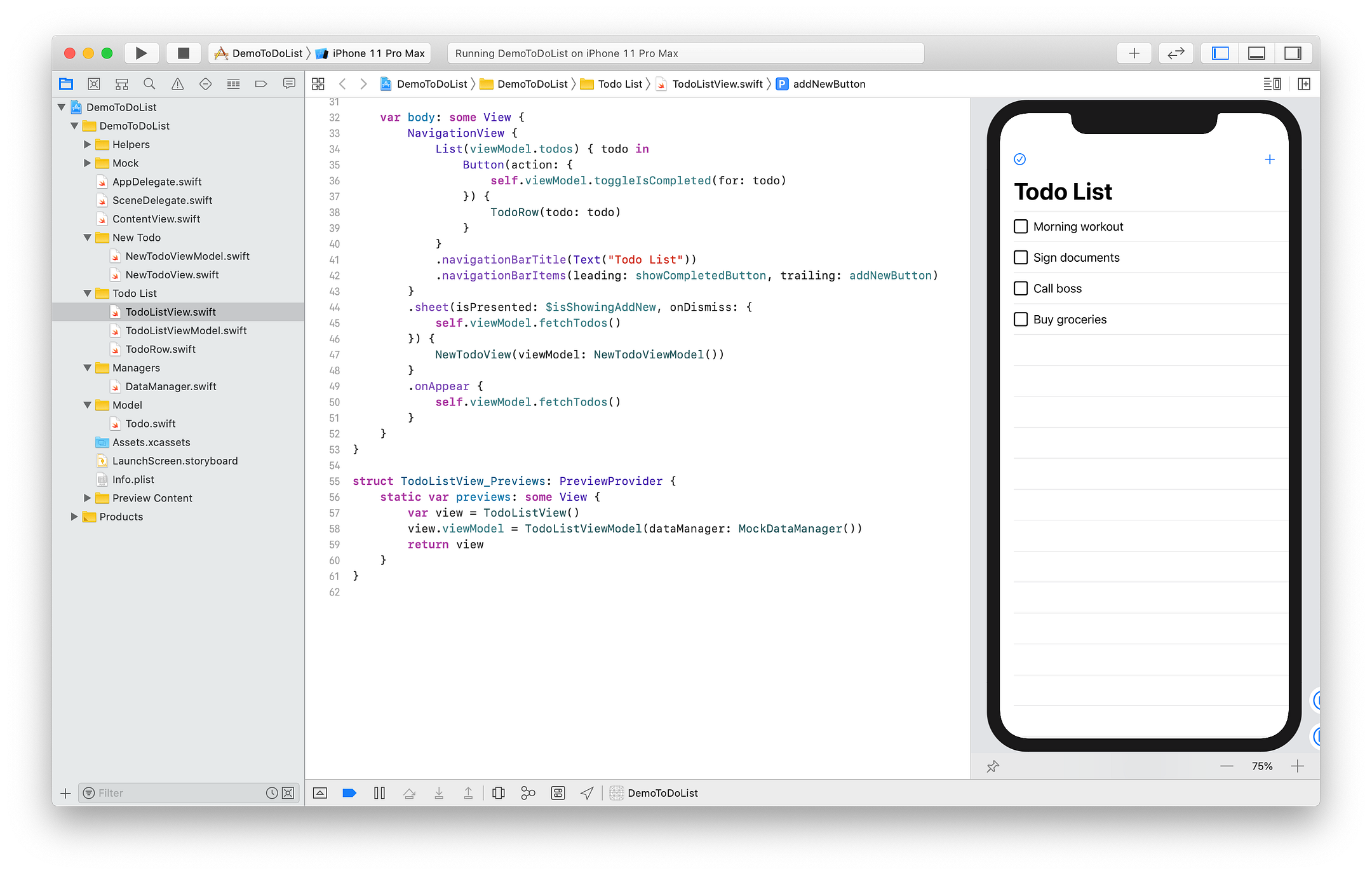This screenshot has height=875, width=1372.
Task: Click the View Debugger hierarchy icon
Action: (x=498, y=793)
